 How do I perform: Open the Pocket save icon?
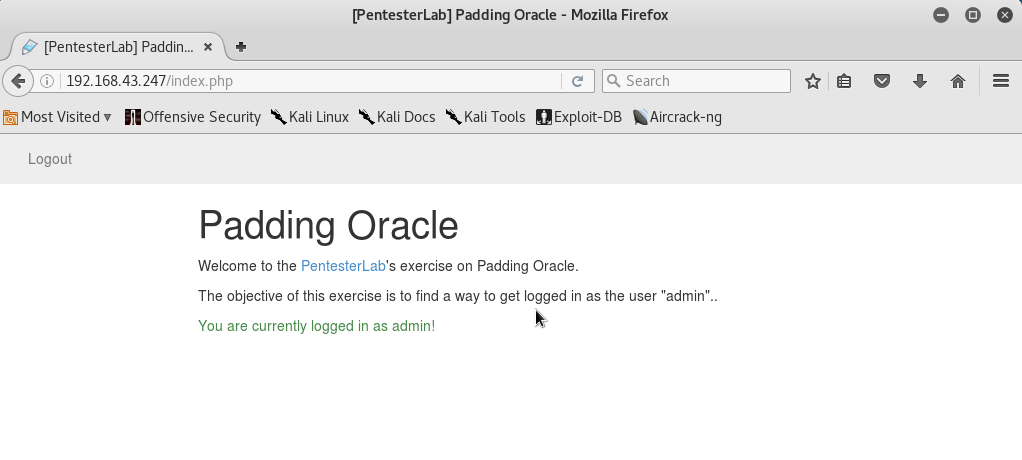(881, 81)
